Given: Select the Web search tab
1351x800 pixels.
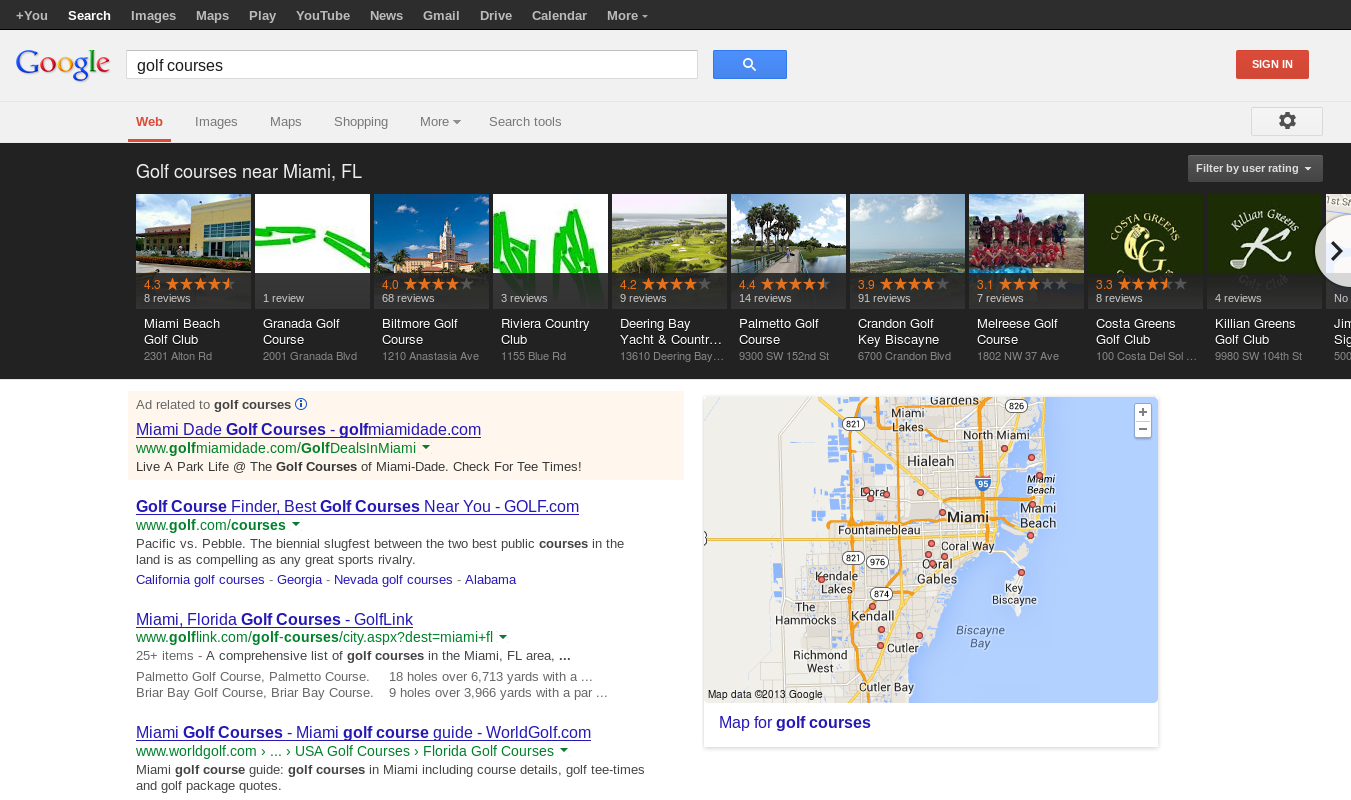Looking at the screenshot, I should pos(150,122).
